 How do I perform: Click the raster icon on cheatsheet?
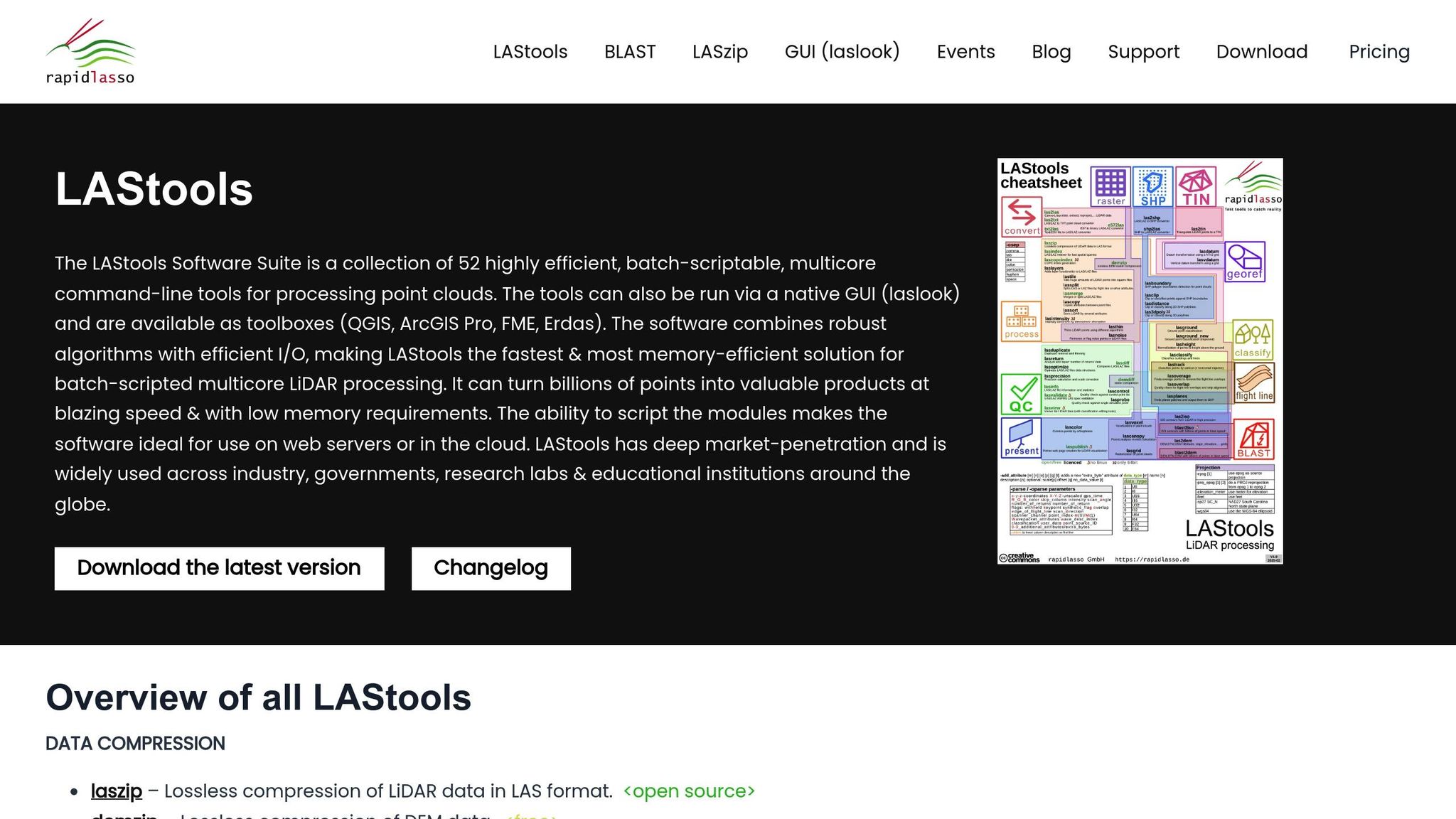click(1110, 187)
